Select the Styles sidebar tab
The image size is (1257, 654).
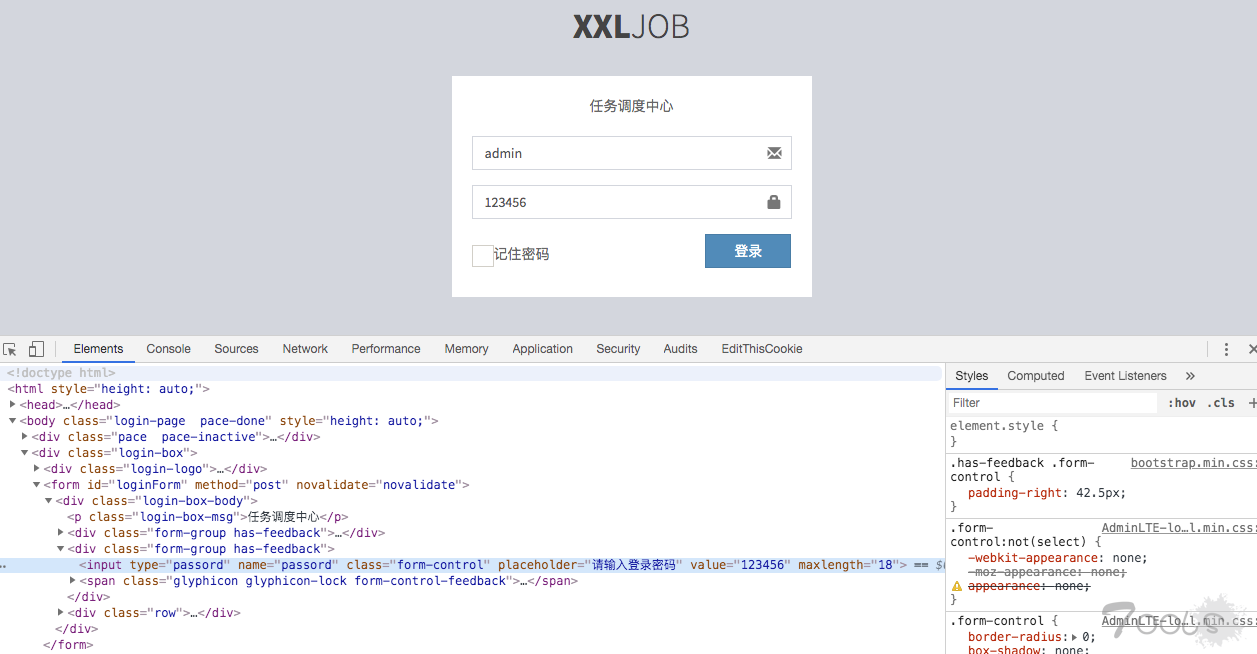click(x=971, y=376)
